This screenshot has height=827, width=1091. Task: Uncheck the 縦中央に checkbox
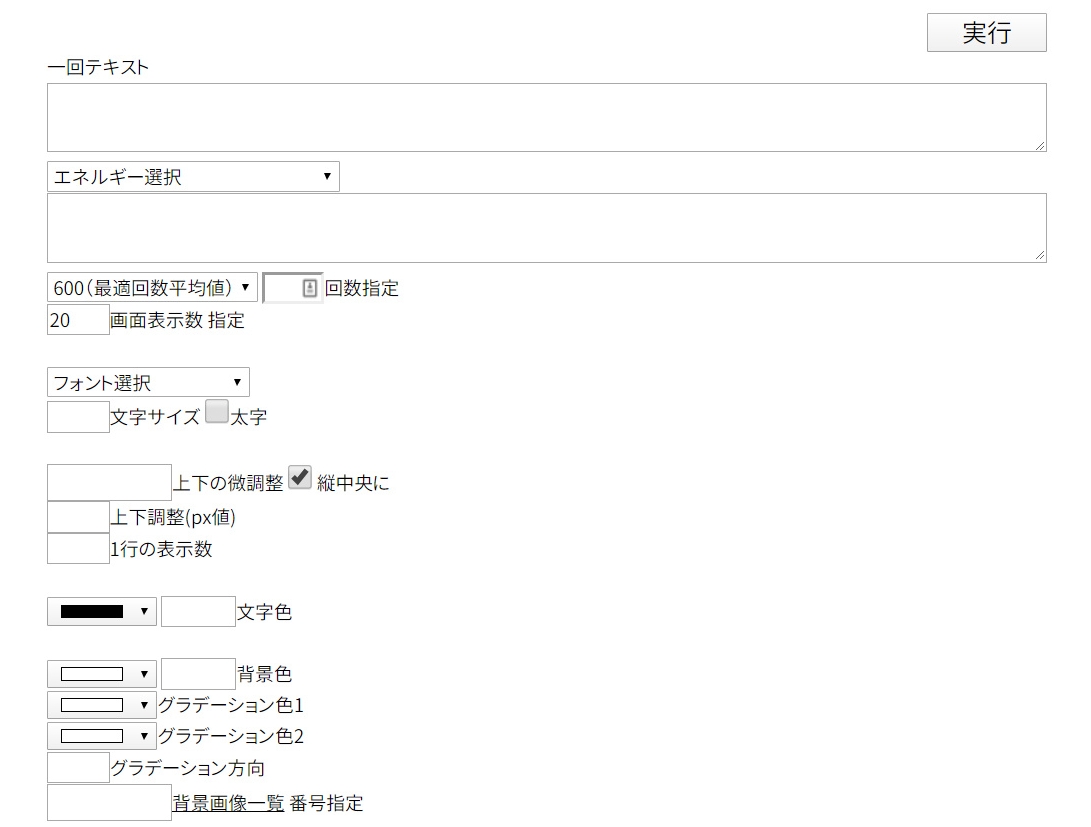click(x=300, y=479)
